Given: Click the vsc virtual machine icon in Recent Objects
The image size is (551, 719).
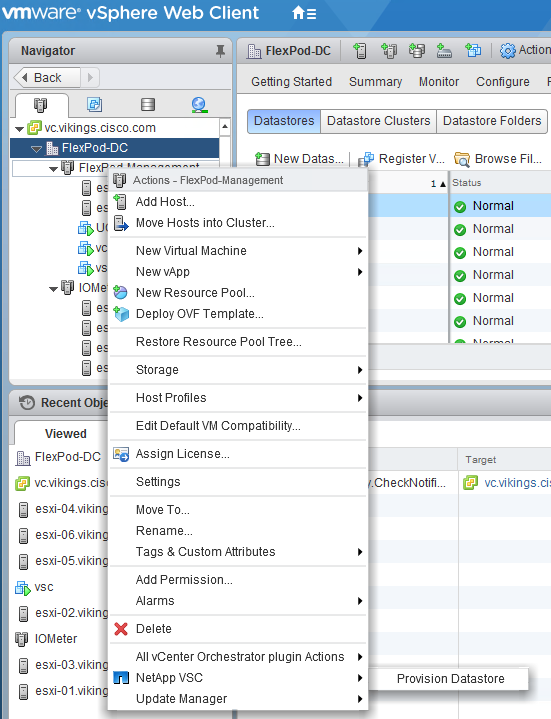Looking at the screenshot, I should pos(22,587).
